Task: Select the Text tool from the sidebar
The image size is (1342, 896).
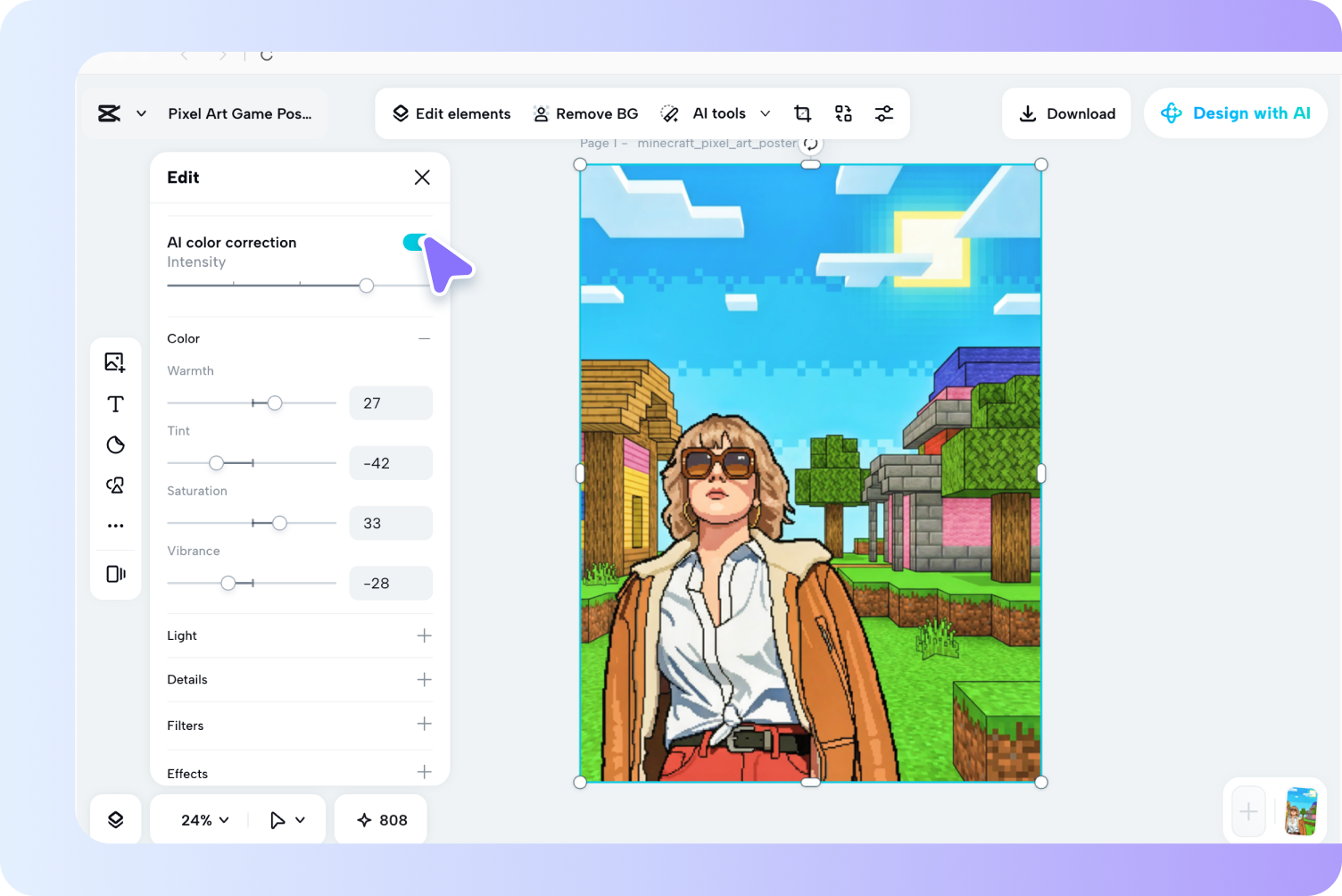Action: tap(115, 403)
